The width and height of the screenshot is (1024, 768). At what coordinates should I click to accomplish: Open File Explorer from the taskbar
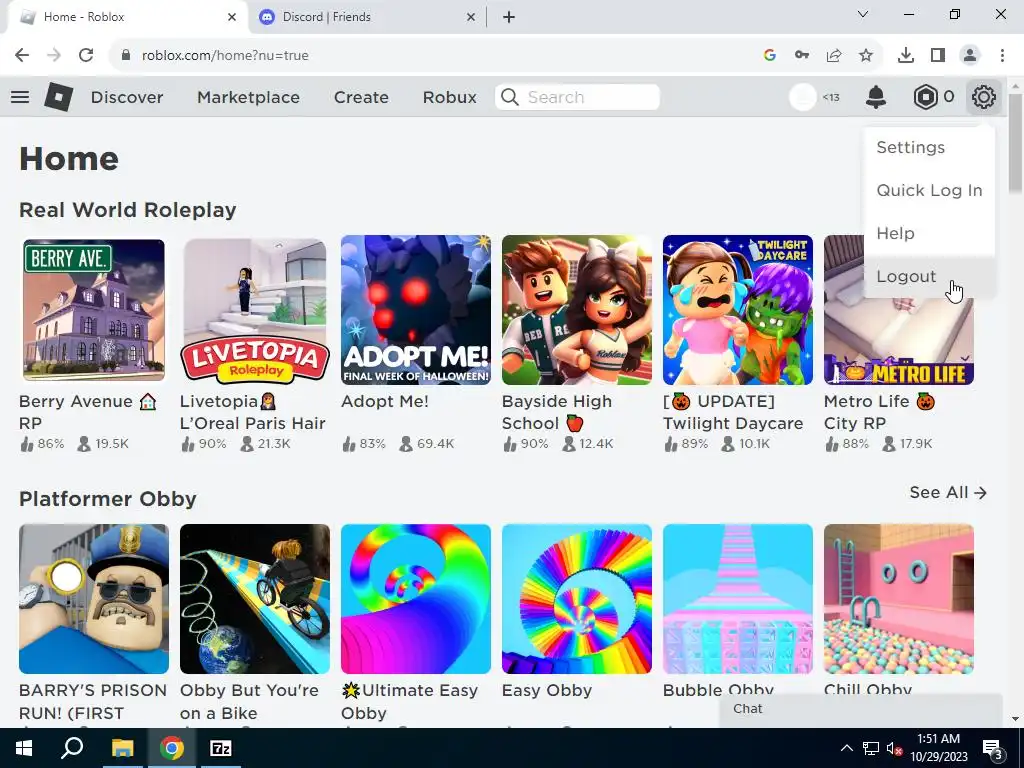click(122, 748)
